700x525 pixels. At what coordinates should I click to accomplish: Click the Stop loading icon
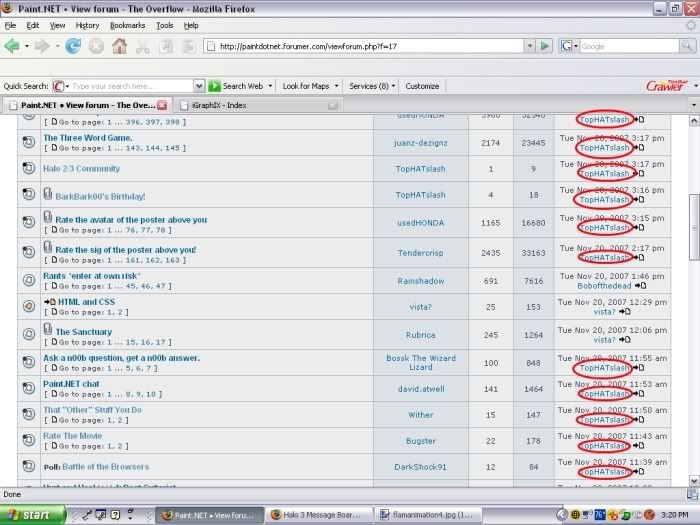tap(96, 46)
